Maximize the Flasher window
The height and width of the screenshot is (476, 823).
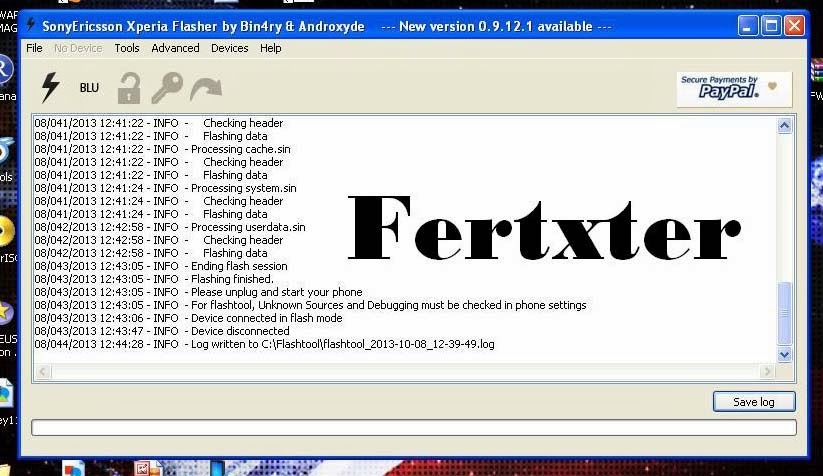(x=771, y=26)
